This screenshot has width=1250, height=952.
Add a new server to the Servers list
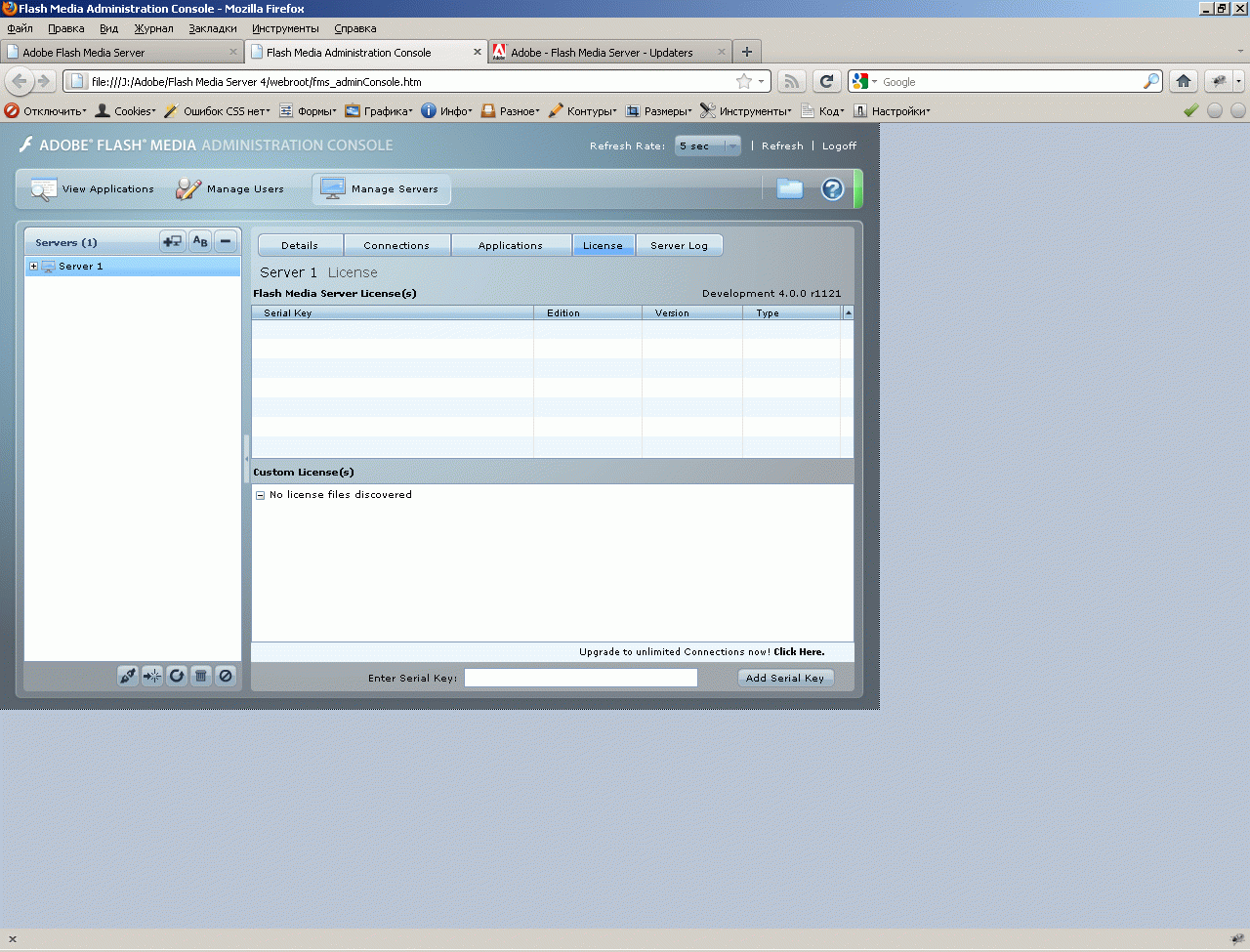click(x=173, y=241)
